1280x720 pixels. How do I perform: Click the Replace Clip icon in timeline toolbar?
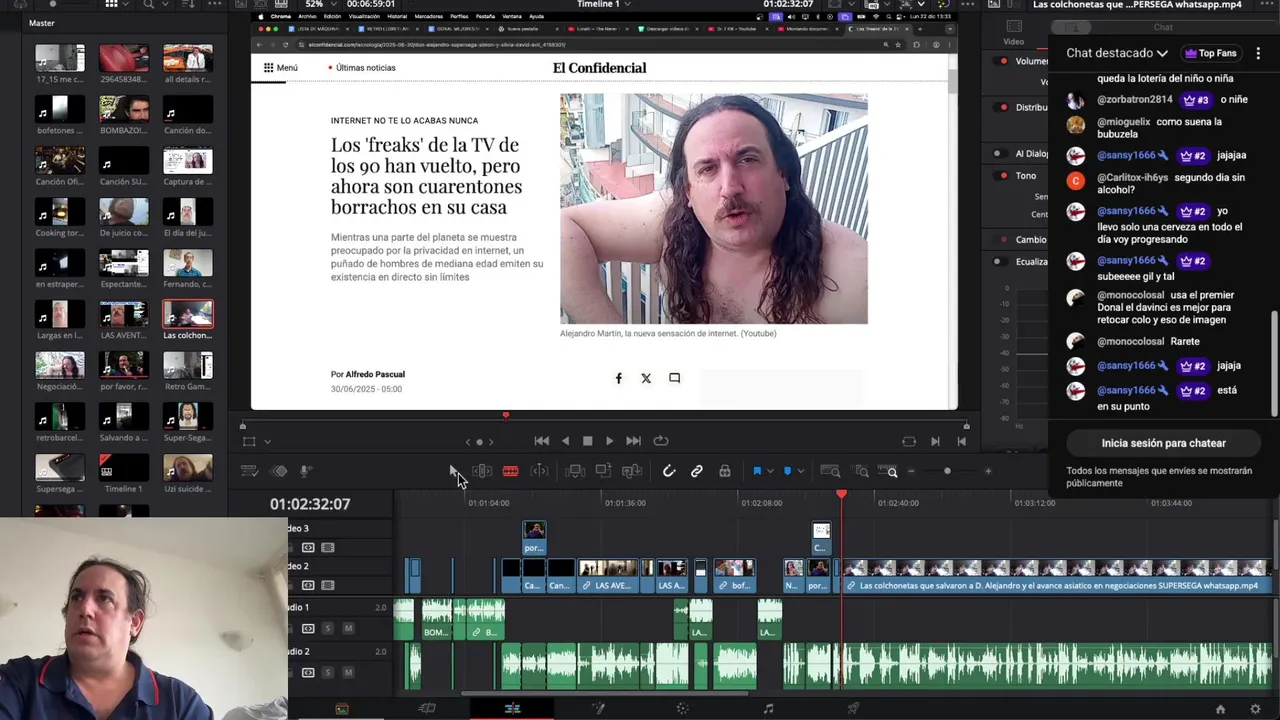(631, 471)
